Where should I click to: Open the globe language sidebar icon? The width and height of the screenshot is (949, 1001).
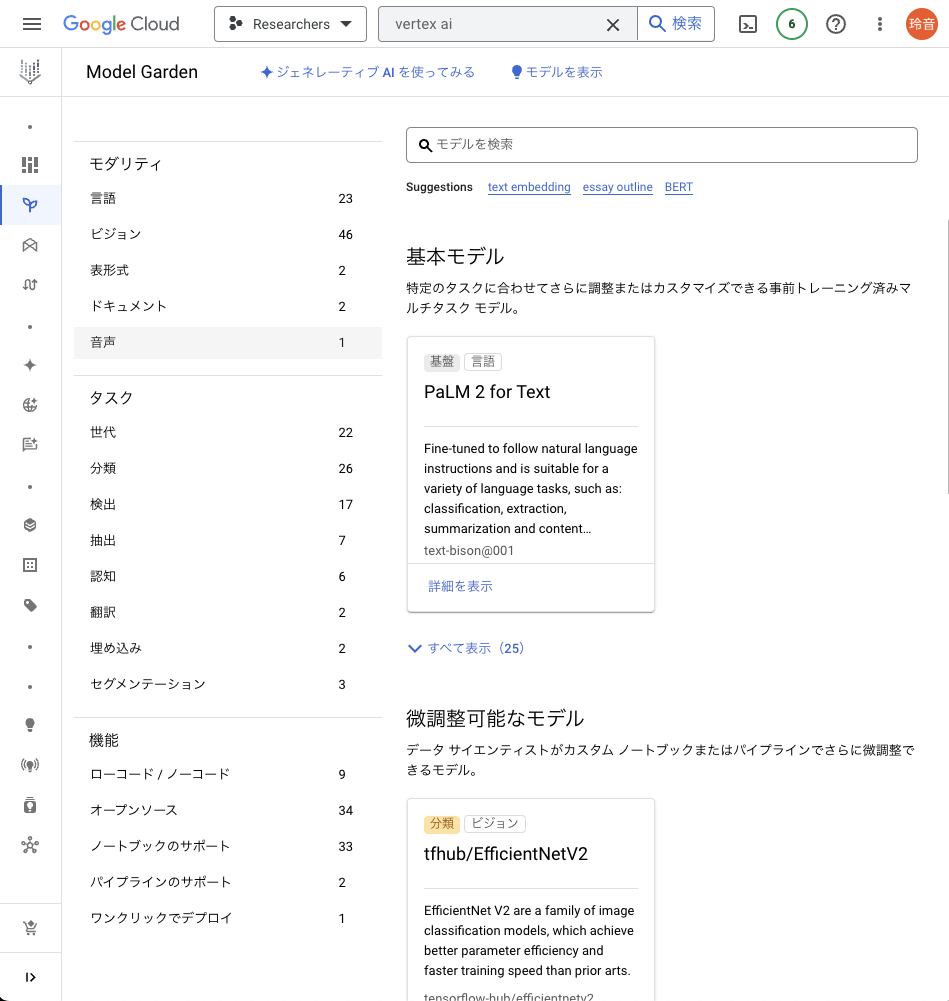point(30,405)
